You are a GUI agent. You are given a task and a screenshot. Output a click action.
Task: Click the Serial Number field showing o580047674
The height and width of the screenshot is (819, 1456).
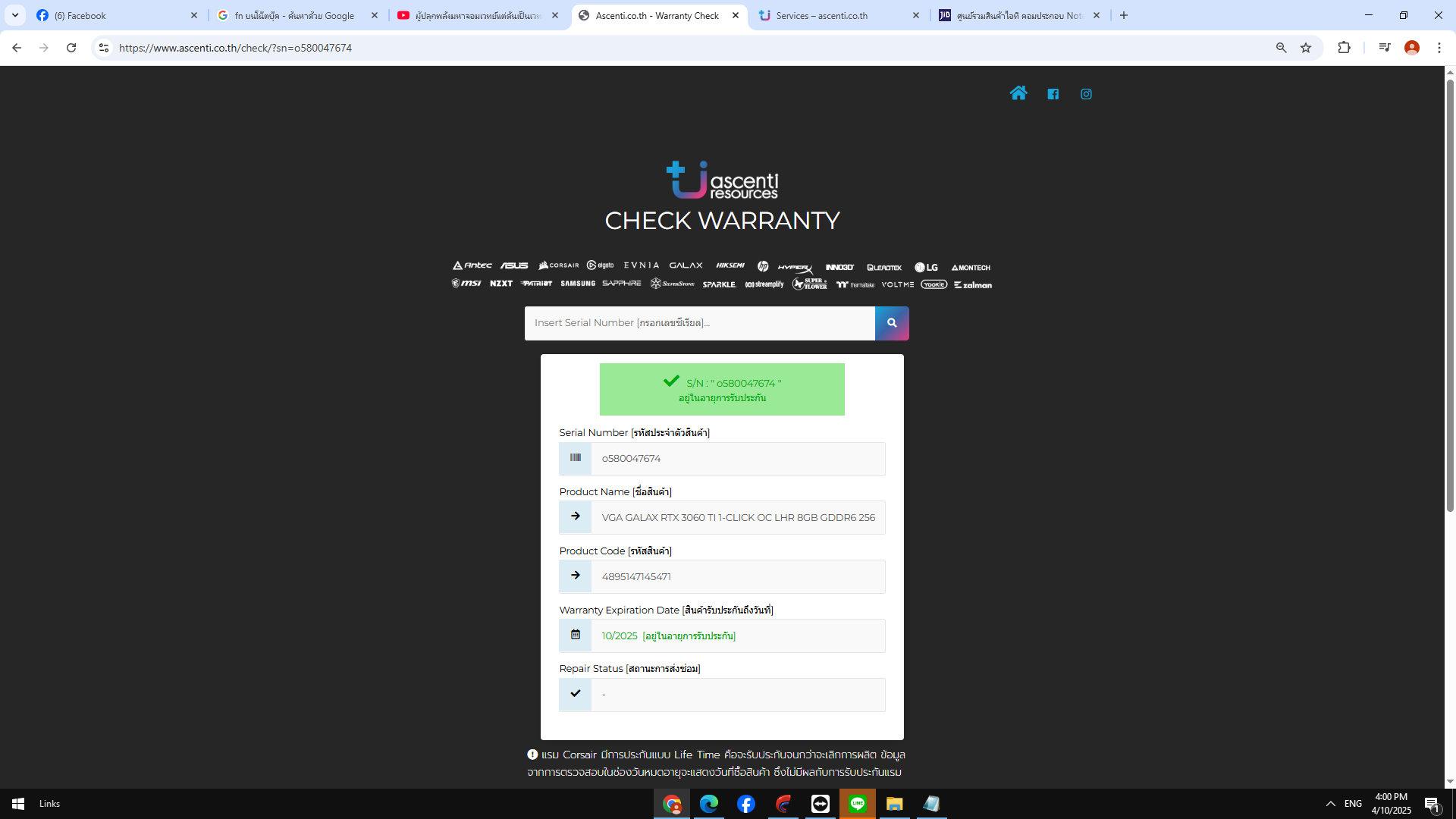point(738,459)
